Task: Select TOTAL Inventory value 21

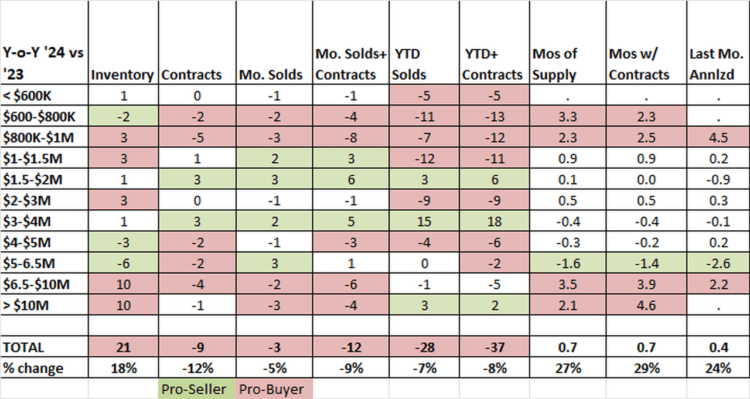Action: click(x=123, y=347)
